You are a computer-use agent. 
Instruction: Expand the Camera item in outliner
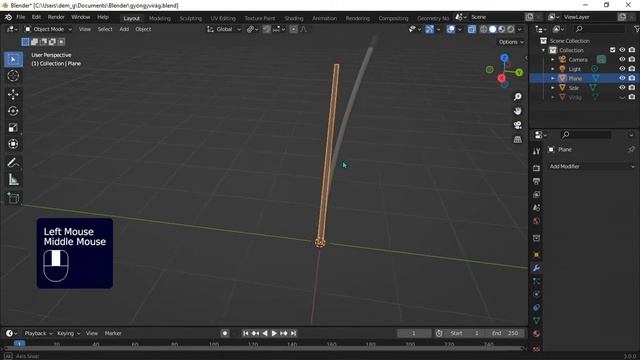[x=553, y=60]
